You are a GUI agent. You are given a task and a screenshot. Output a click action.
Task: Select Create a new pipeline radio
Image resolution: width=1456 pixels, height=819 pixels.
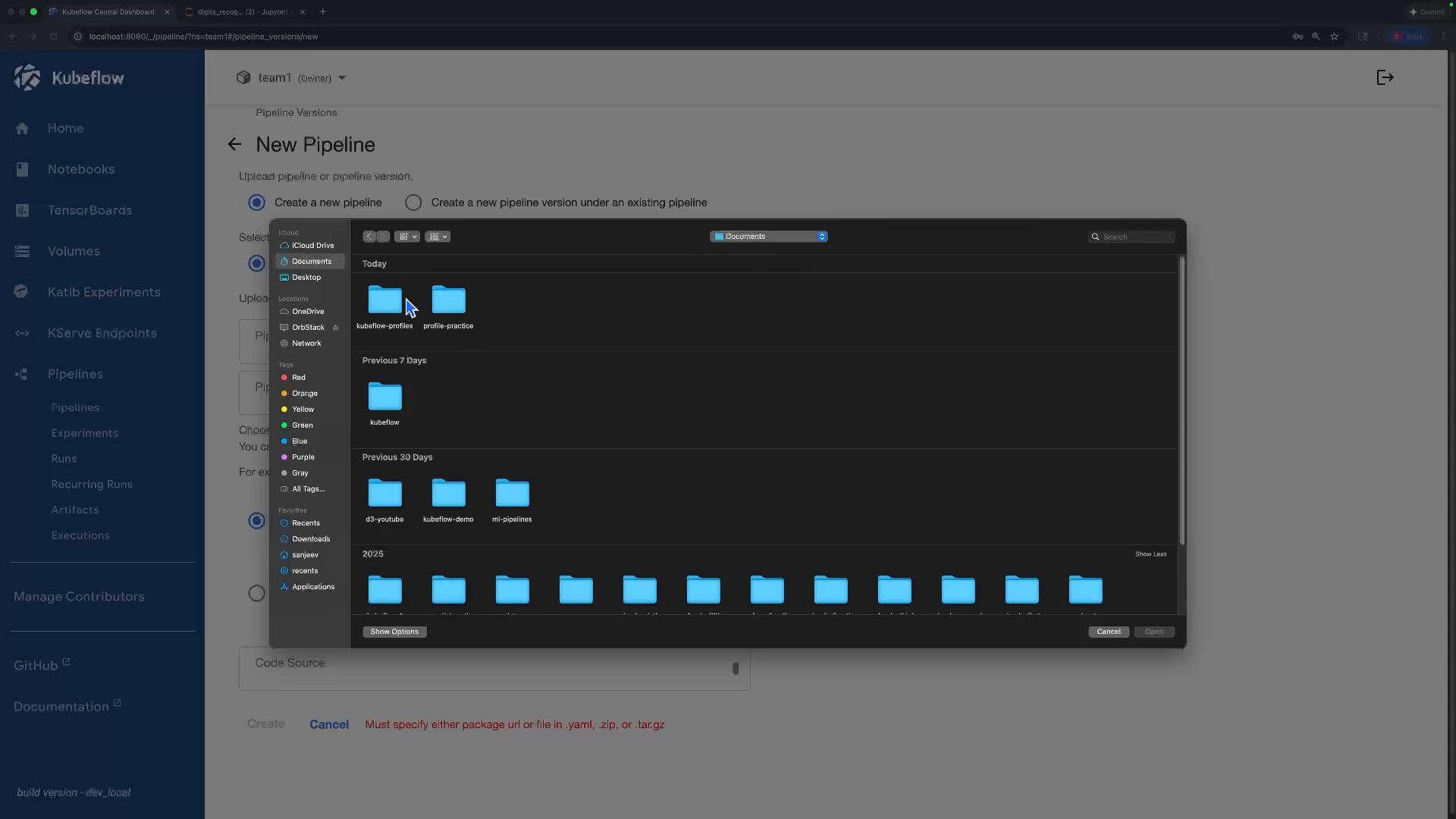click(x=257, y=202)
